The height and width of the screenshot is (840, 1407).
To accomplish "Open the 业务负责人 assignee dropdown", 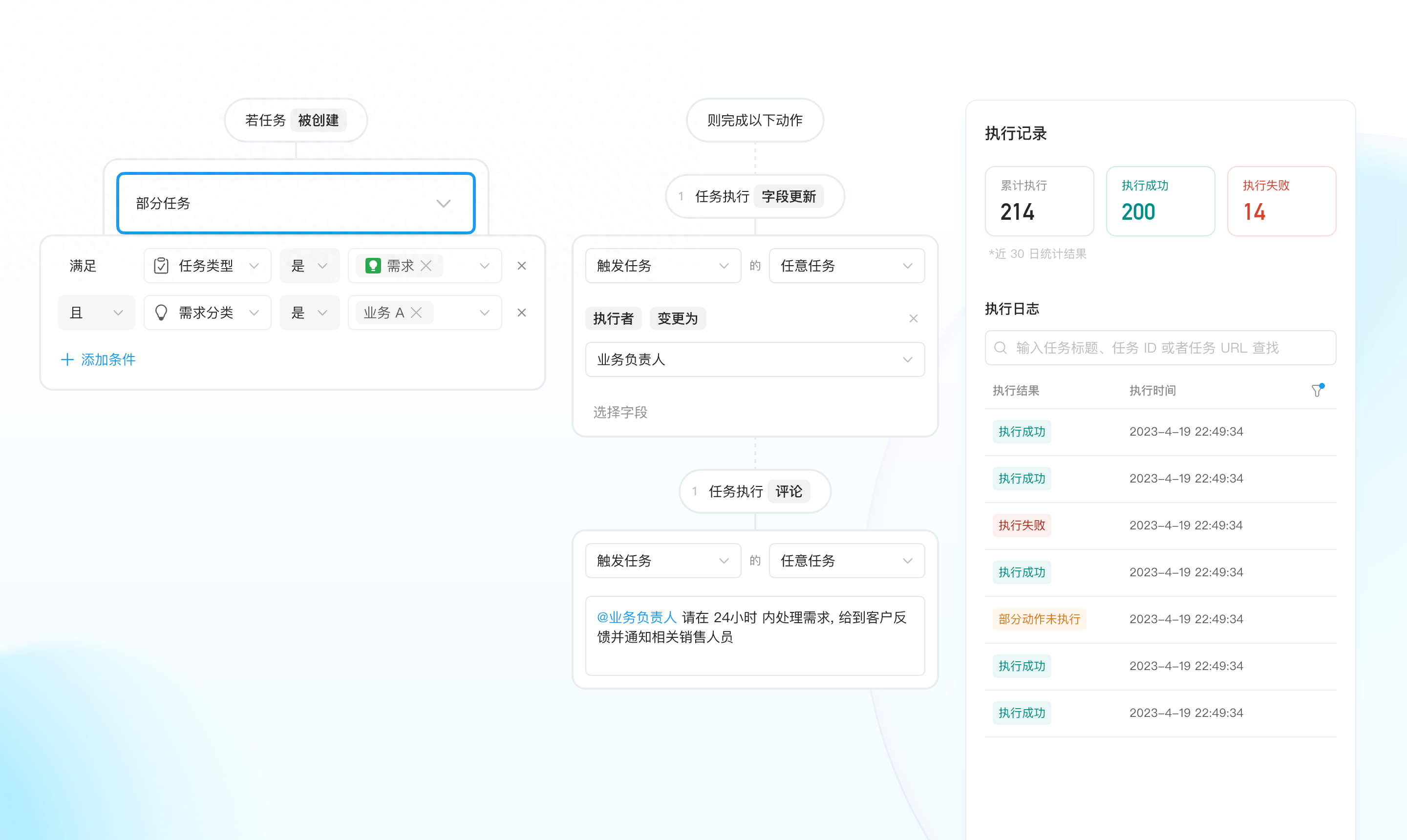I will coord(754,359).
